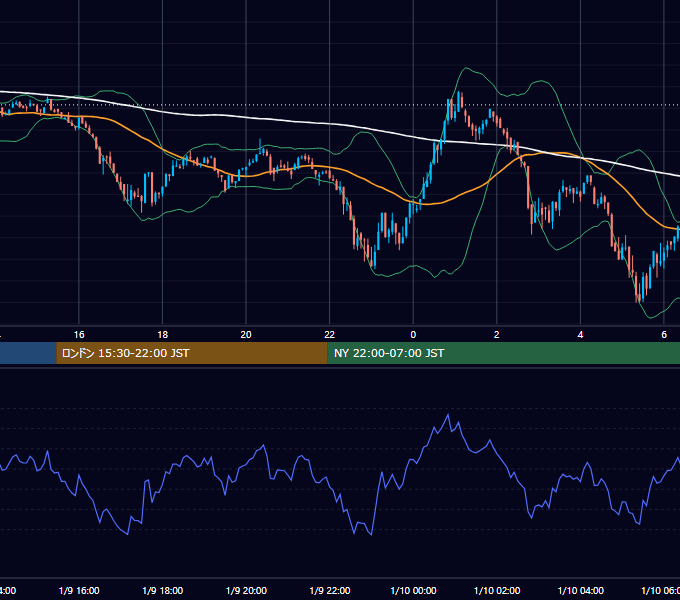Click the 1/9 20:00 label on oscillator axis
The width and height of the screenshot is (680, 600).
pos(246,590)
